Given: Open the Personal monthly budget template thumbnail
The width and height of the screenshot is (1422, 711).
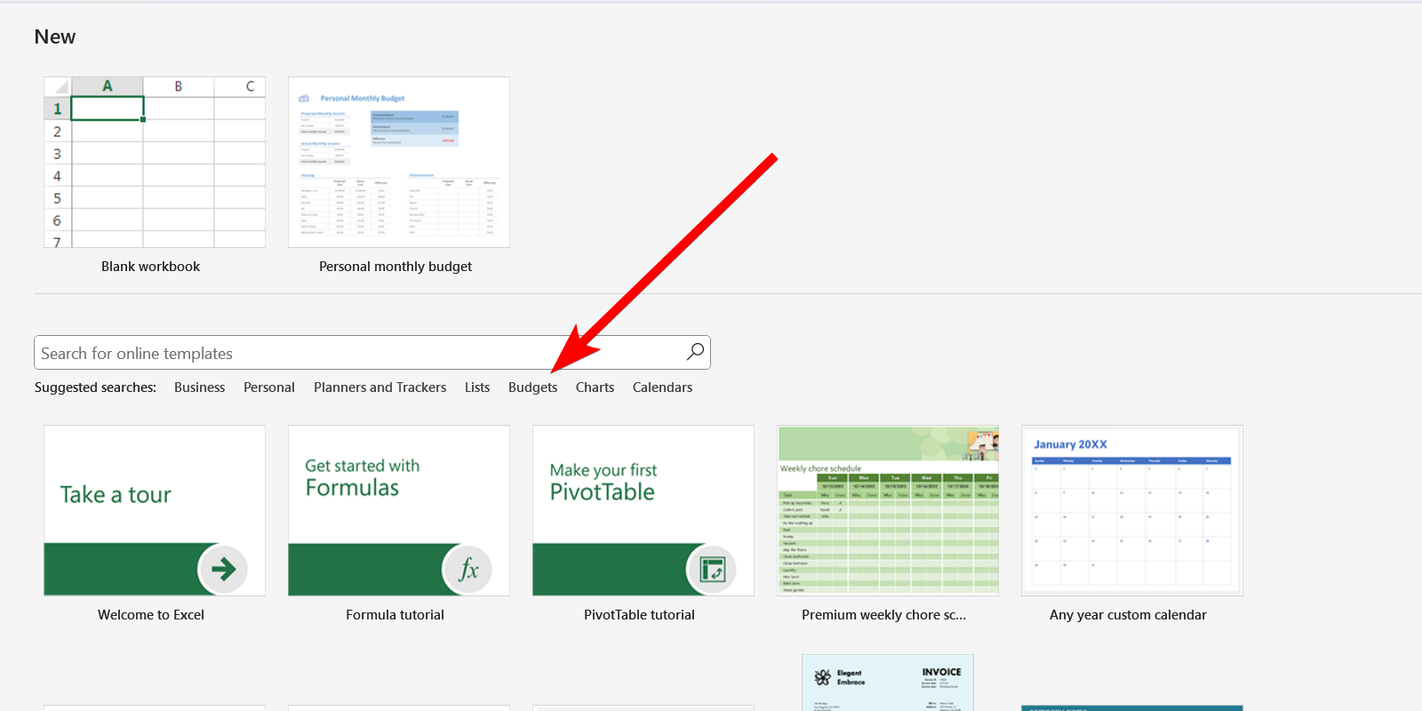Looking at the screenshot, I should (399, 162).
